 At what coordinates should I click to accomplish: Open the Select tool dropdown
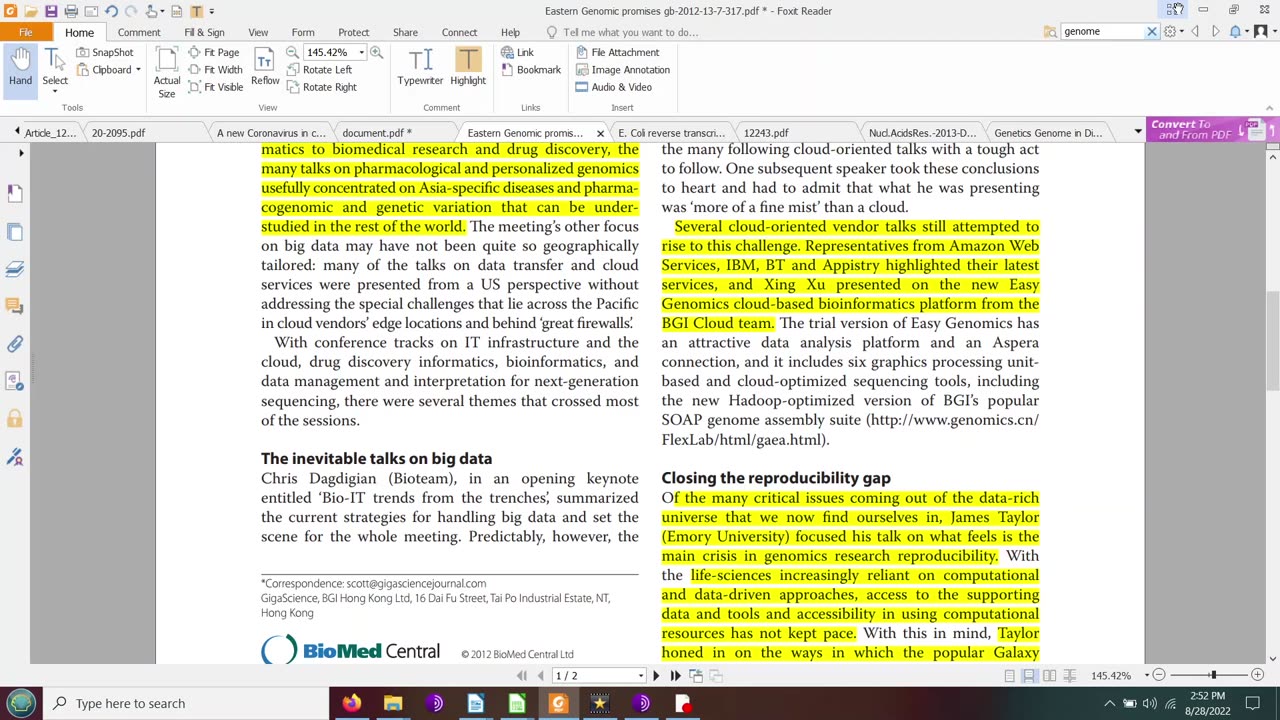(55, 91)
